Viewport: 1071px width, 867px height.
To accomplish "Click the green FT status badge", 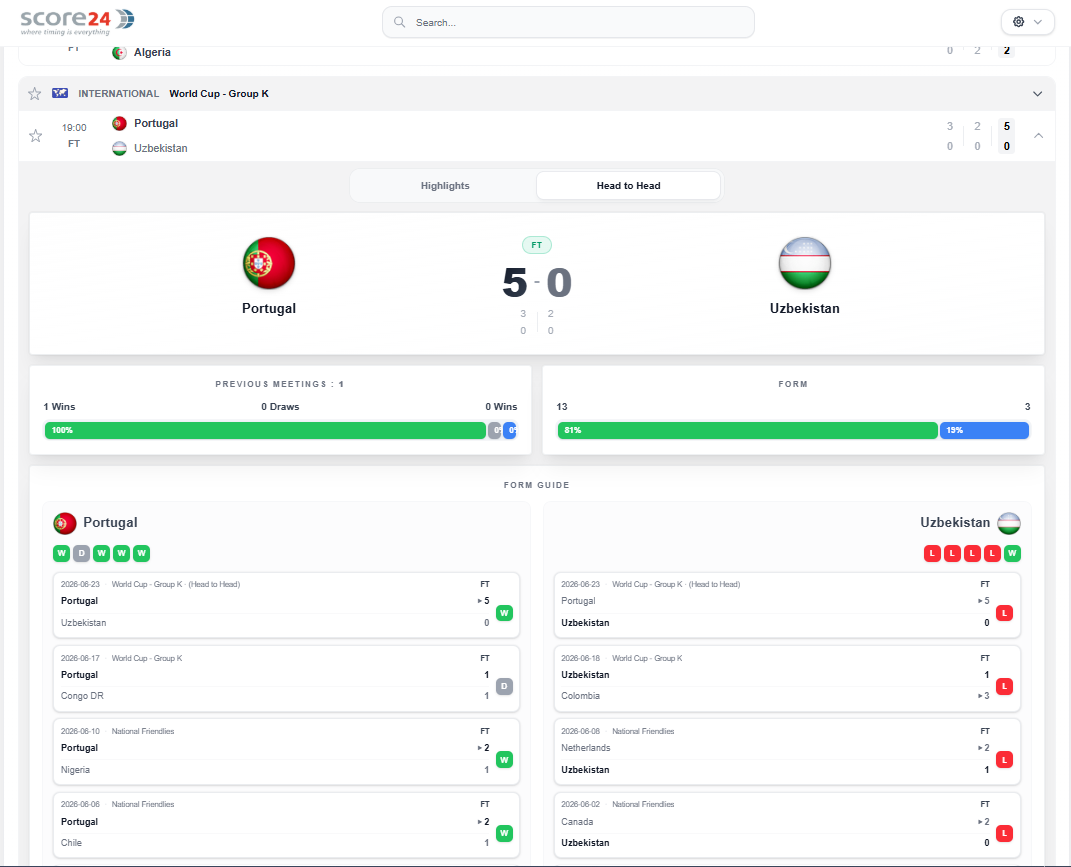I will click(537, 245).
